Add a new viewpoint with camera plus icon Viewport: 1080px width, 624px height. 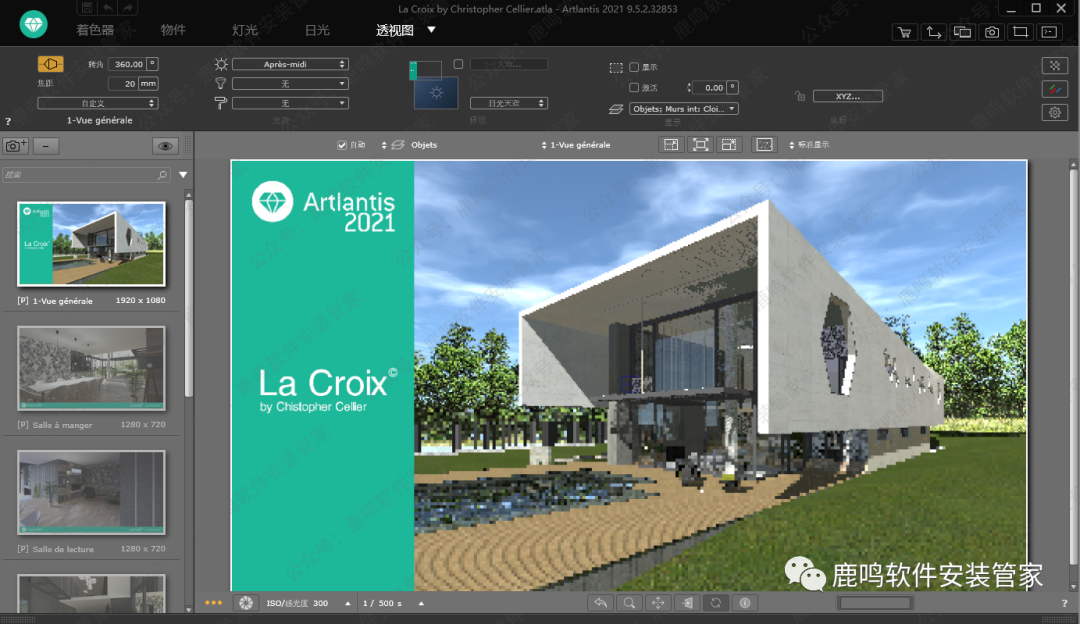[x=16, y=146]
